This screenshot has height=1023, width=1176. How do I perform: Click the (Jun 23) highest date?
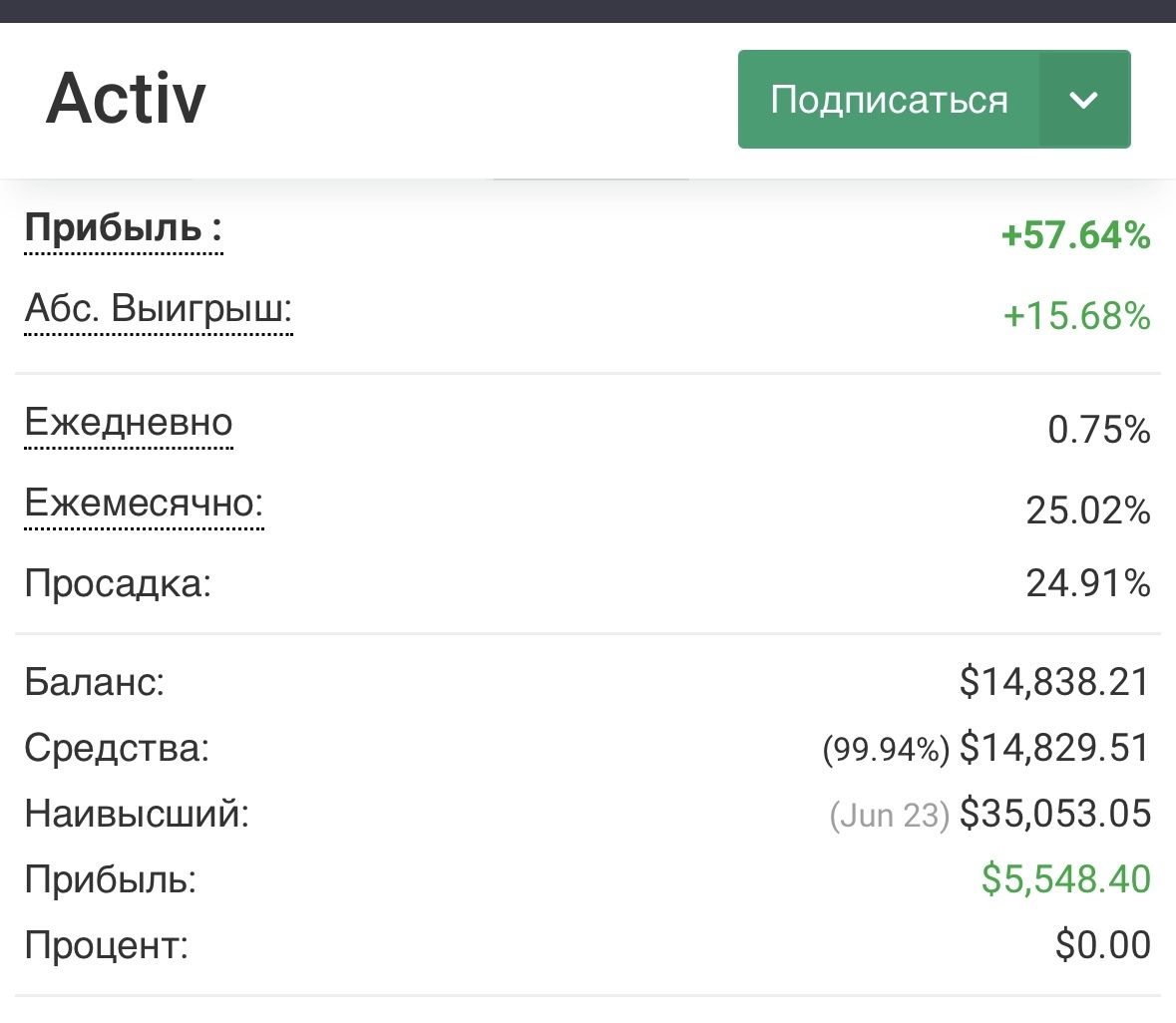889,816
